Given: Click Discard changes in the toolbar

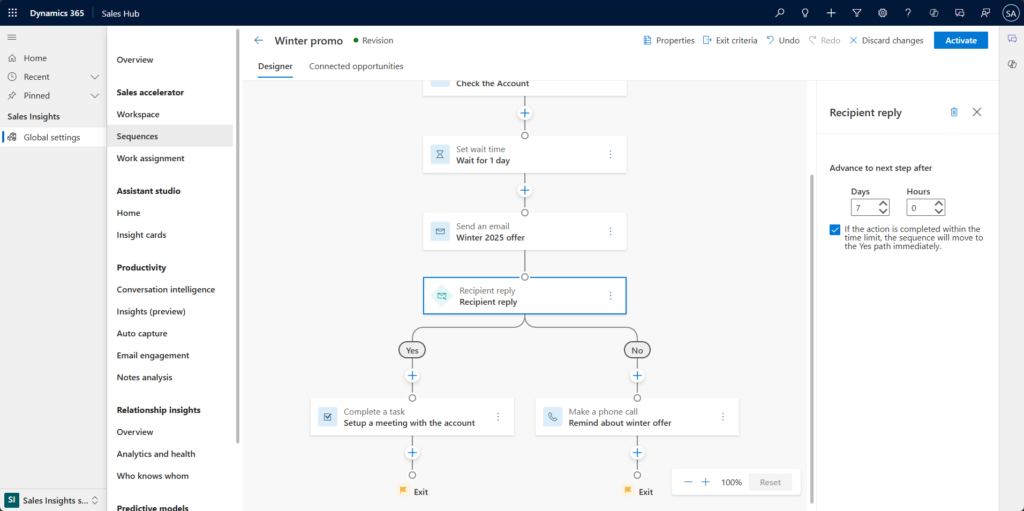Looking at the screenshot, I should point(886,40).
